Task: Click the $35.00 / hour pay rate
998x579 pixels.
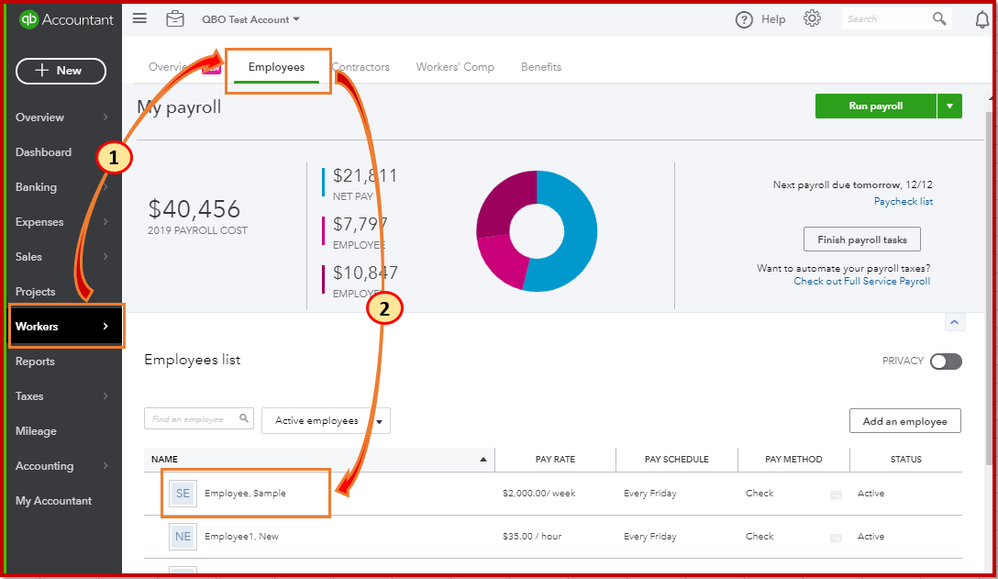Action: coord(532,536)
